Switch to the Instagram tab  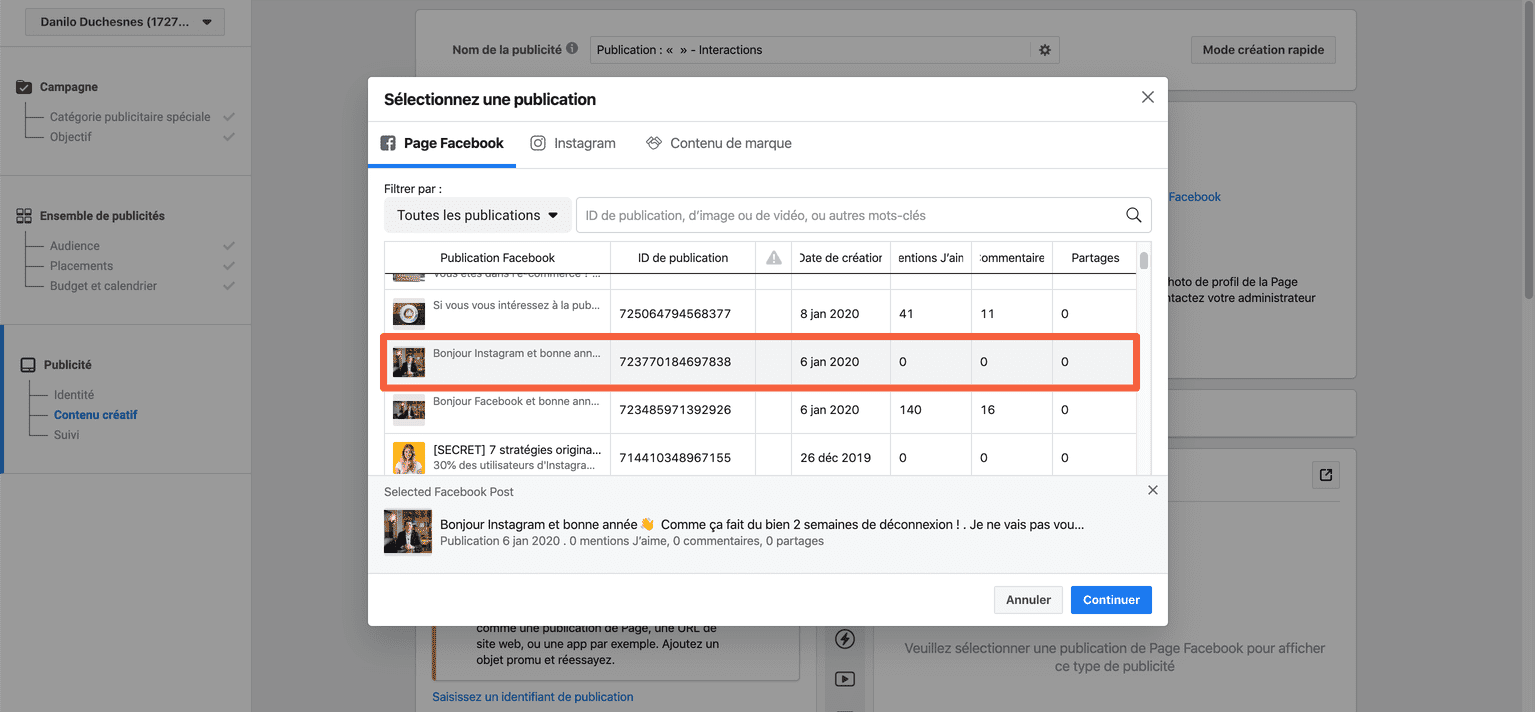pos(573,143)
